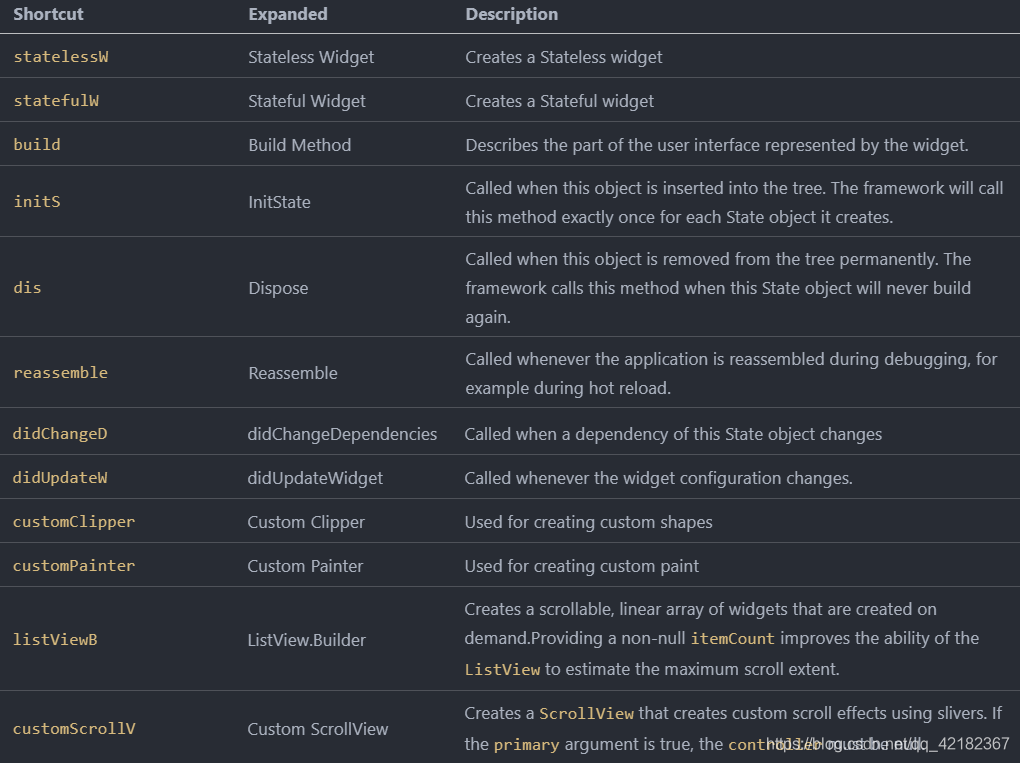Select the statefulW shortcut code

(56, 101)
